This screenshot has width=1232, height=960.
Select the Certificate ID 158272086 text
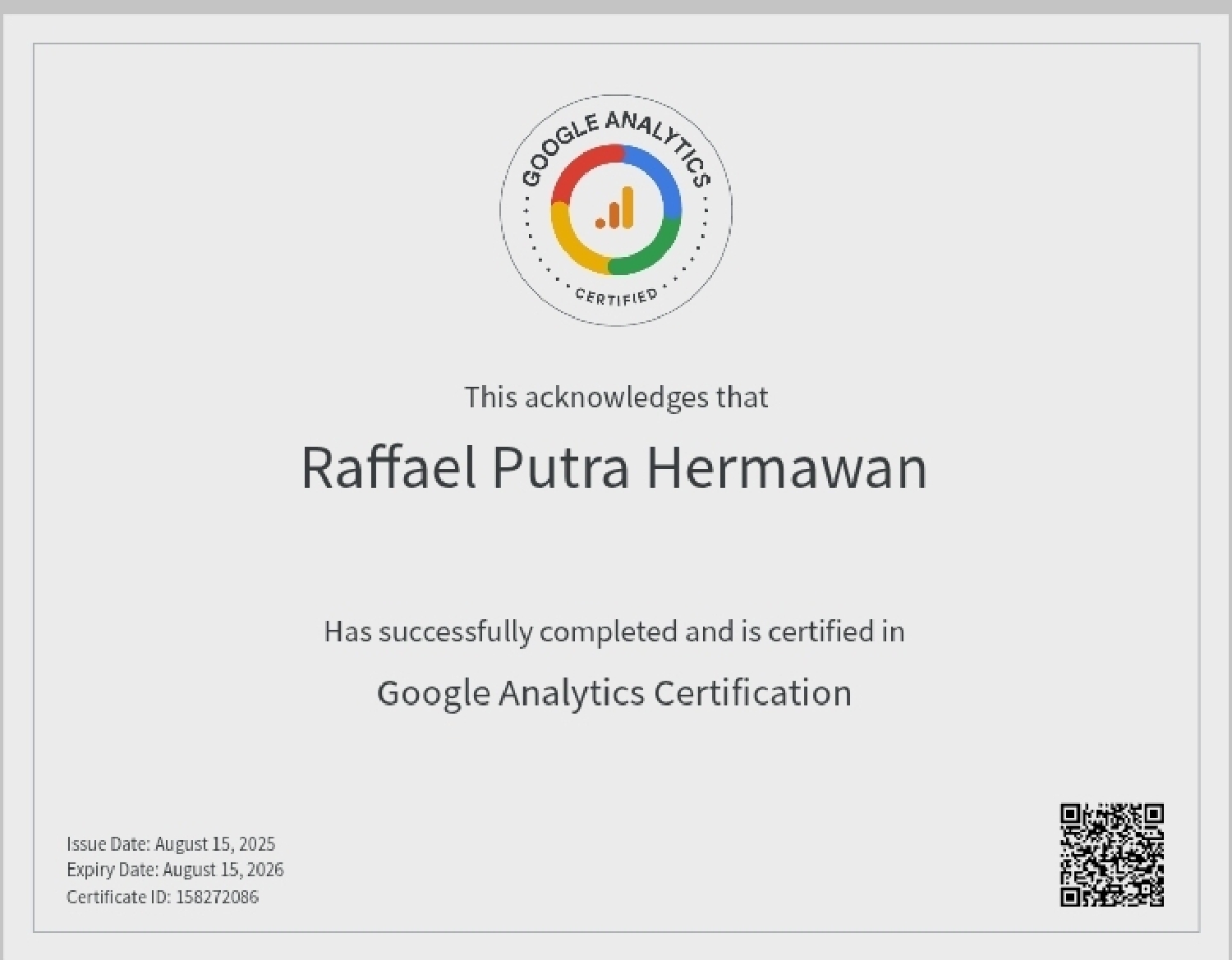click(163, 897)
